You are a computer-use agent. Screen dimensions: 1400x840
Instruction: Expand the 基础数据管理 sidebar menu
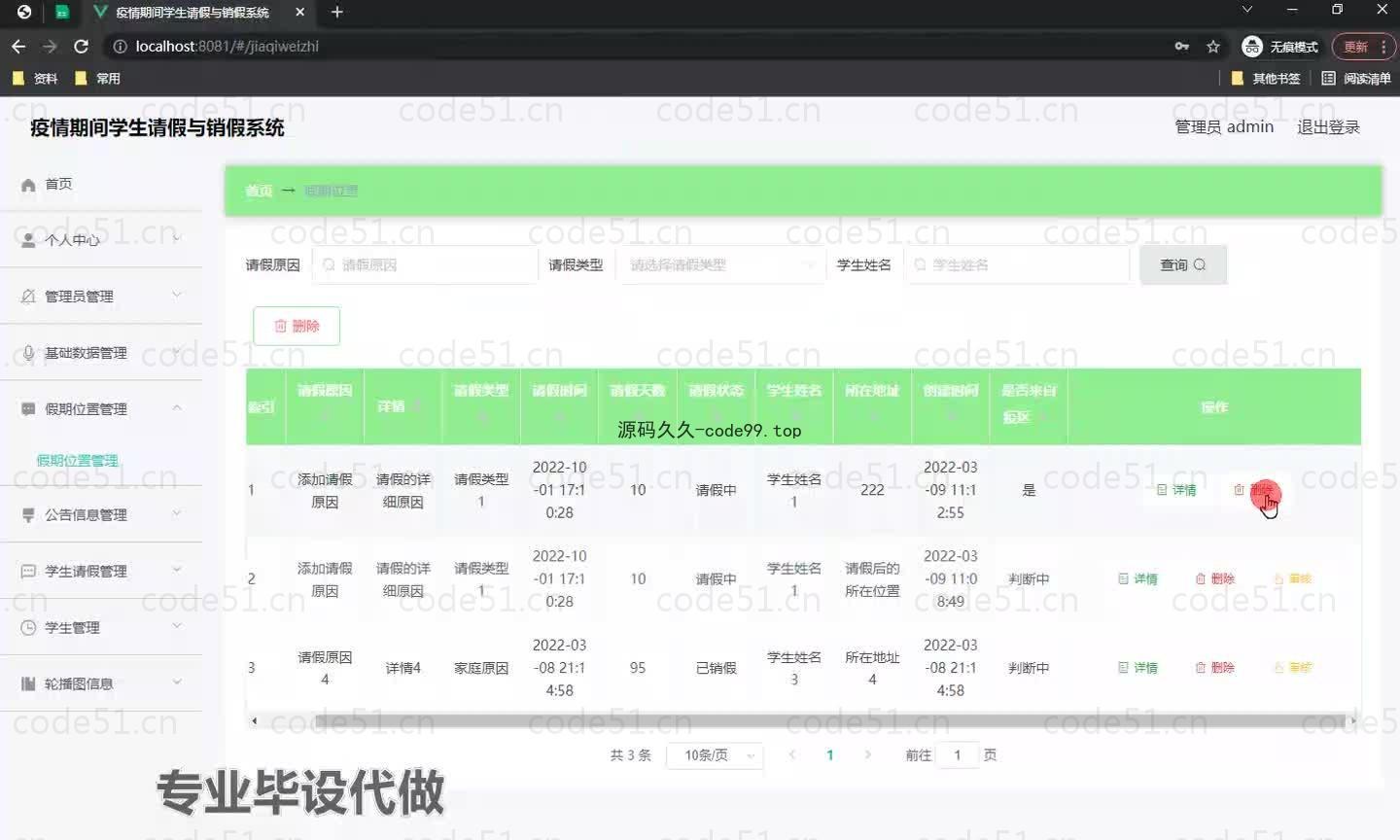[x=101, y=353]
